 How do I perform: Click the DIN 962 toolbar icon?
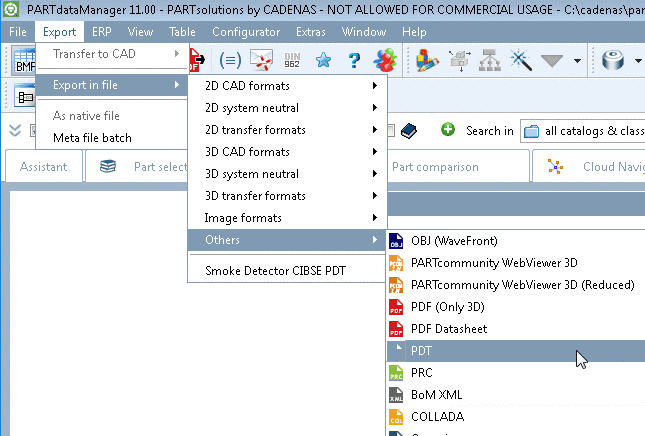coord(292,60)
